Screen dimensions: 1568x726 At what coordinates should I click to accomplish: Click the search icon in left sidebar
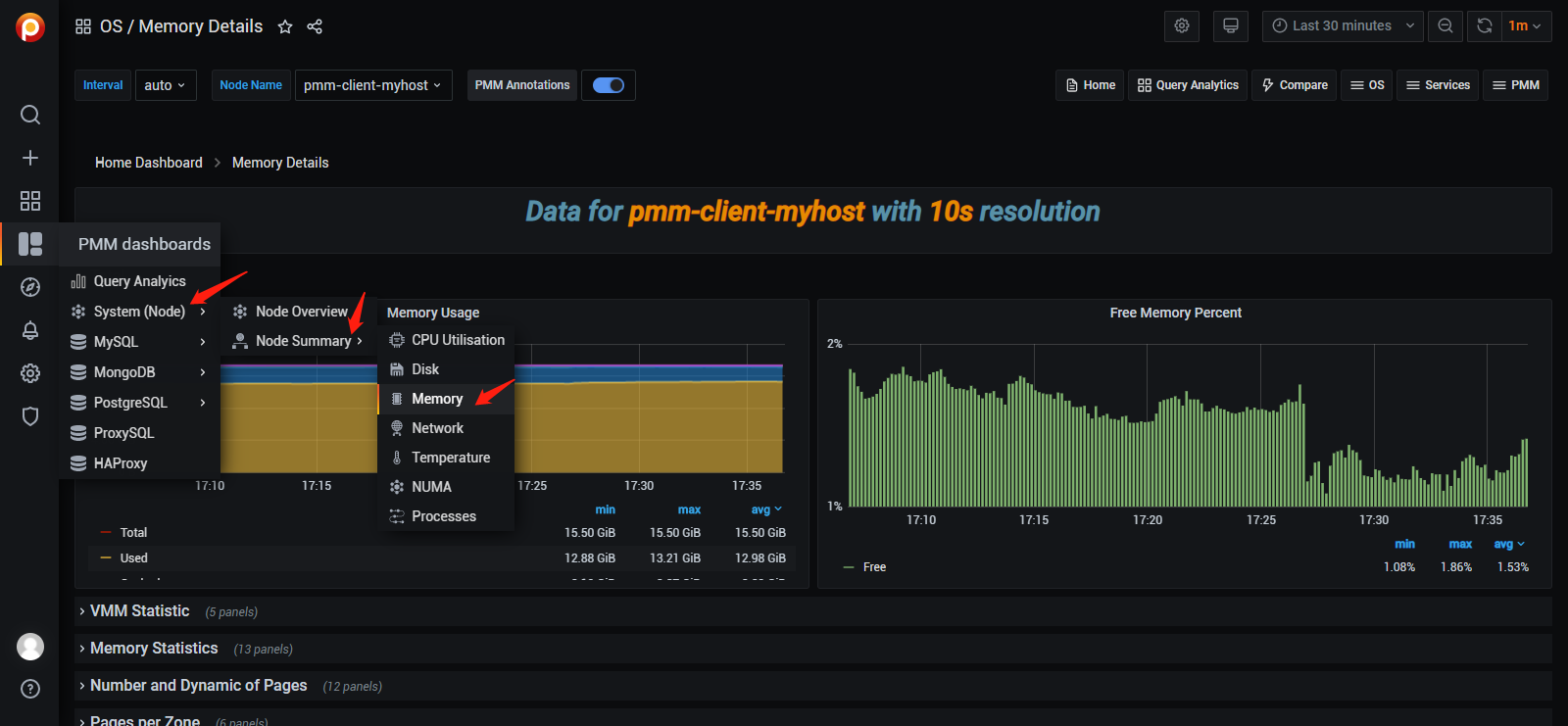30,115
